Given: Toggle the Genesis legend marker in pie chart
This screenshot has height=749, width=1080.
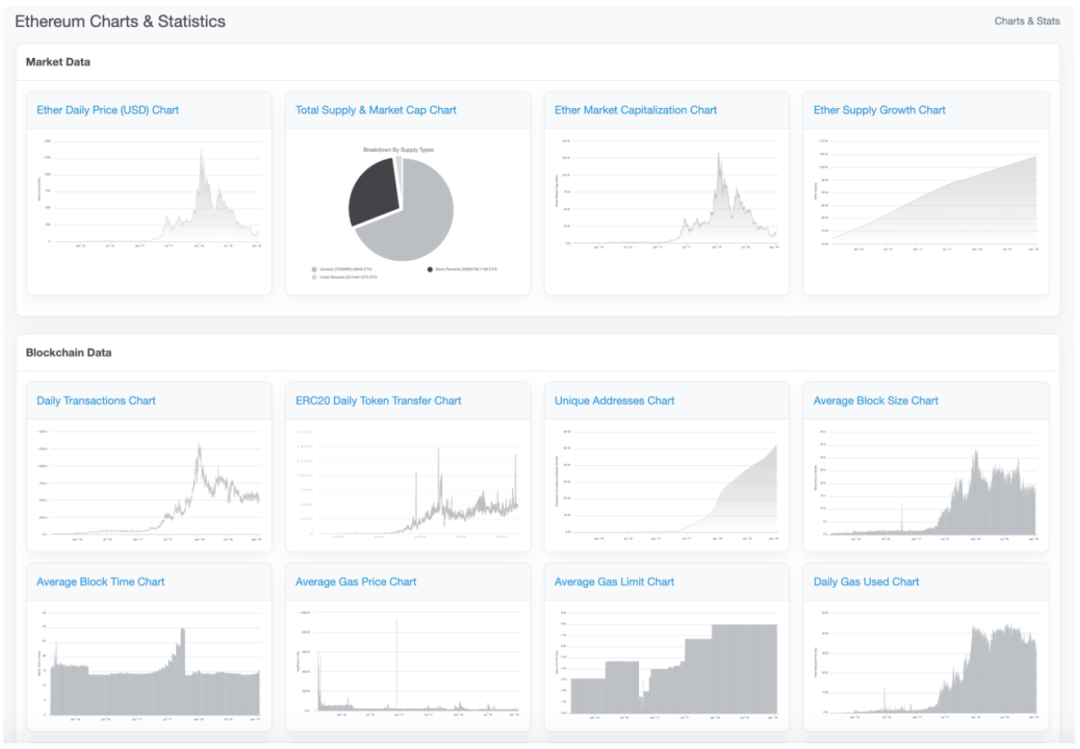Looking at the screenshot, I should [315, 269].
